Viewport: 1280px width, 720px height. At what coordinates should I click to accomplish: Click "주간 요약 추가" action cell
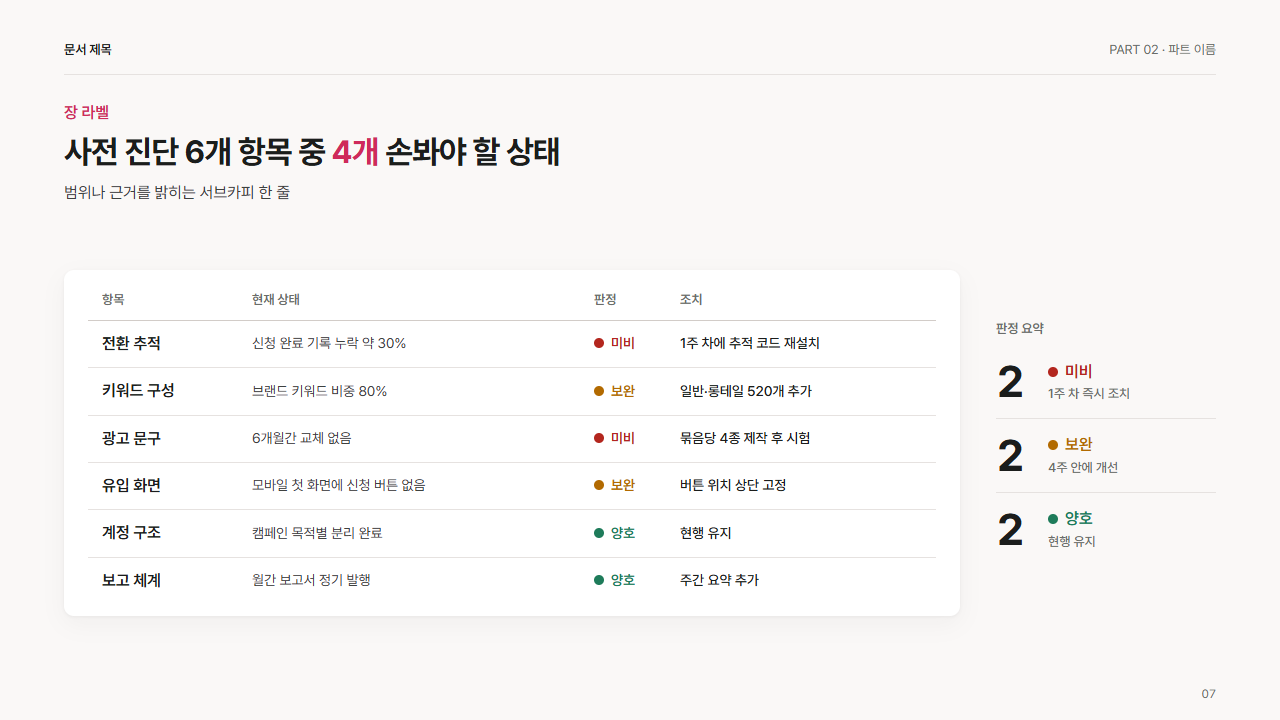[719, 580]
